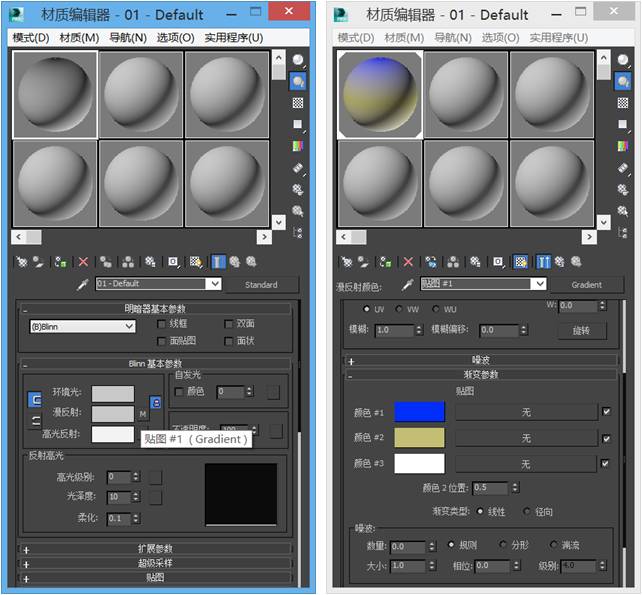Toggle Show End Result icon in left window
This screenshot has height=595, width=642.
point(218,262)
